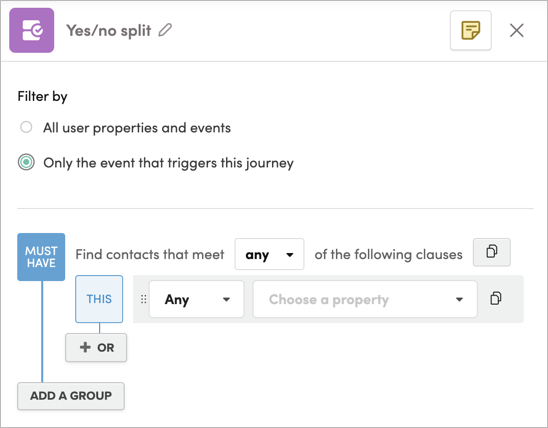Click the plus icon on the OR button
Viewport: 548px width, 428px height.
point(85,347)
